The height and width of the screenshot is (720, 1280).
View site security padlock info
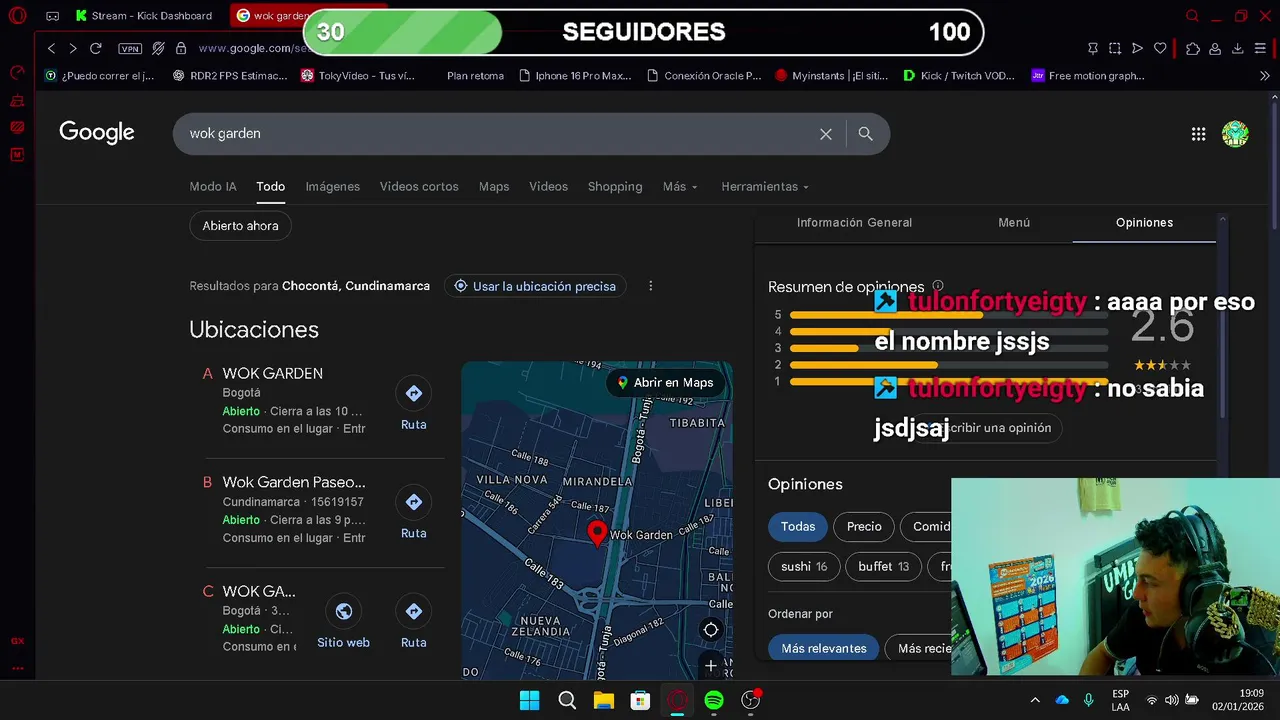coord(181,48)
